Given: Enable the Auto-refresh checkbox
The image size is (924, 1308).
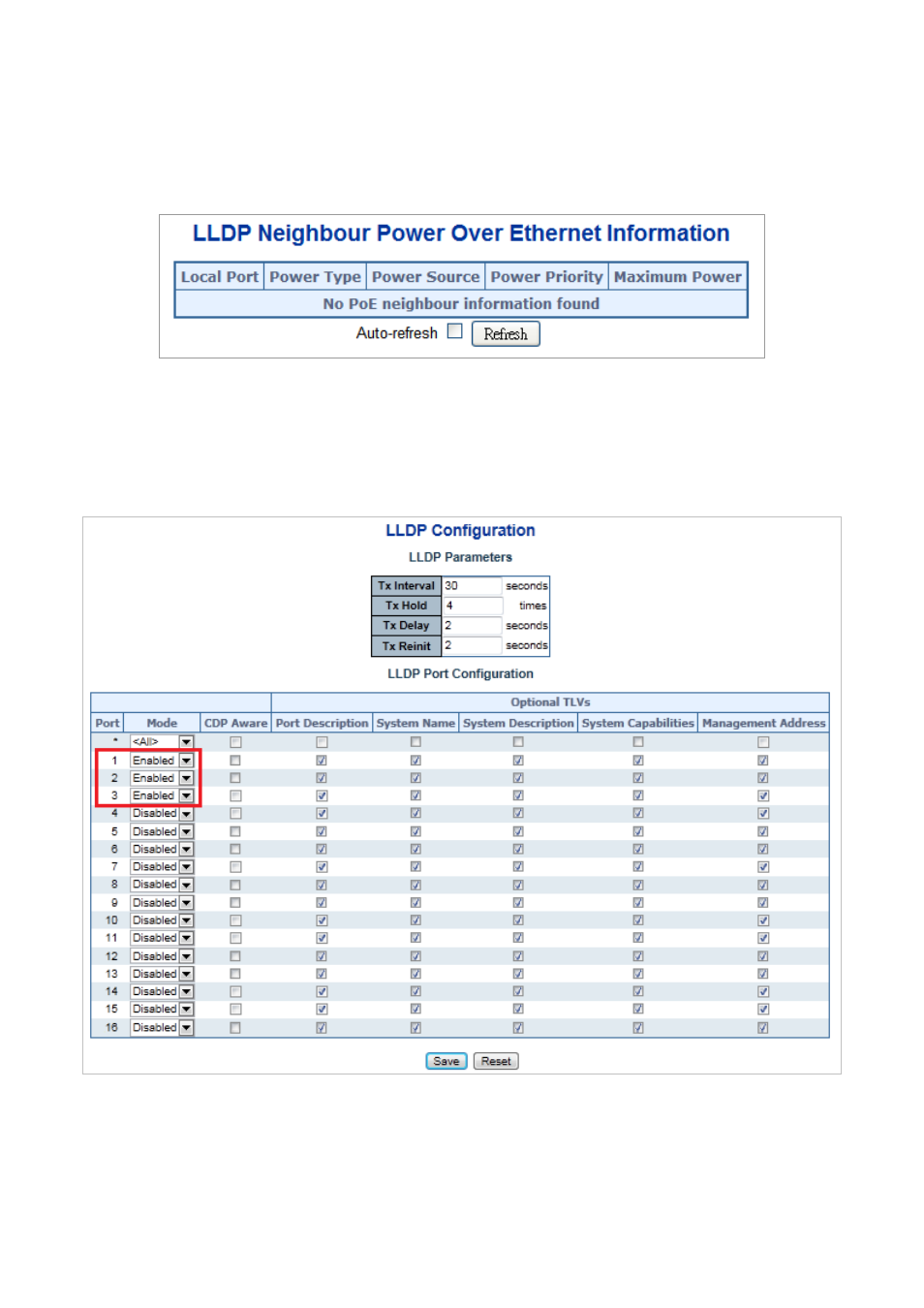Looking at the screenshot, I should (x=454, y=331).
